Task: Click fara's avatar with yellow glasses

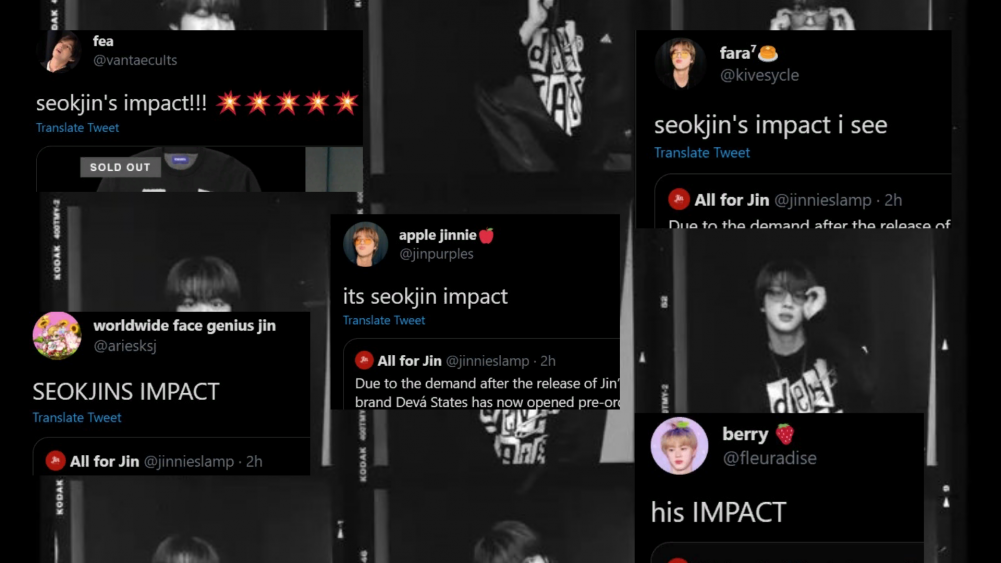Action: pos(681,63)
